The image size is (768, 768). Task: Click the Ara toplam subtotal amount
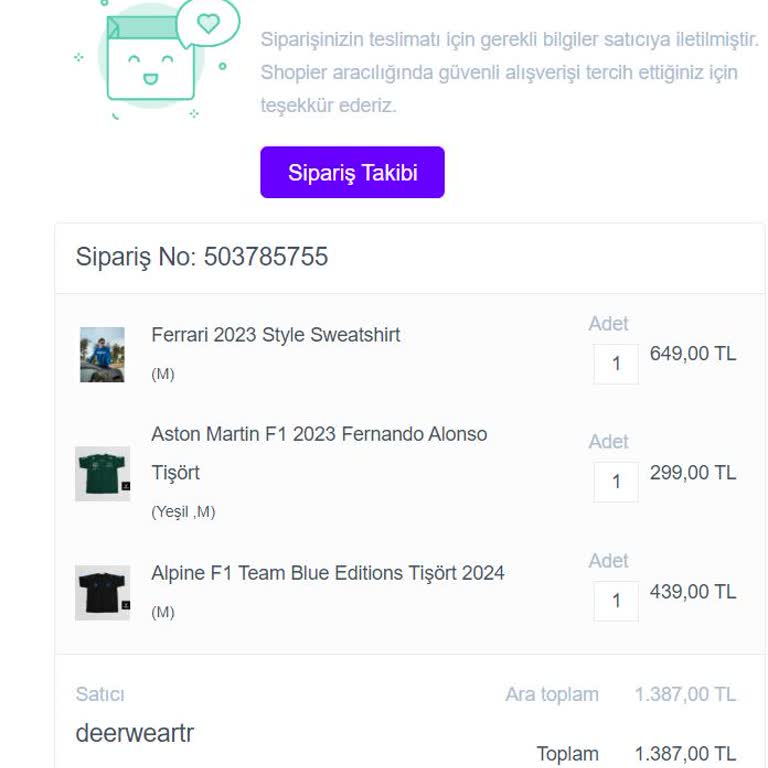pos(685,694)
